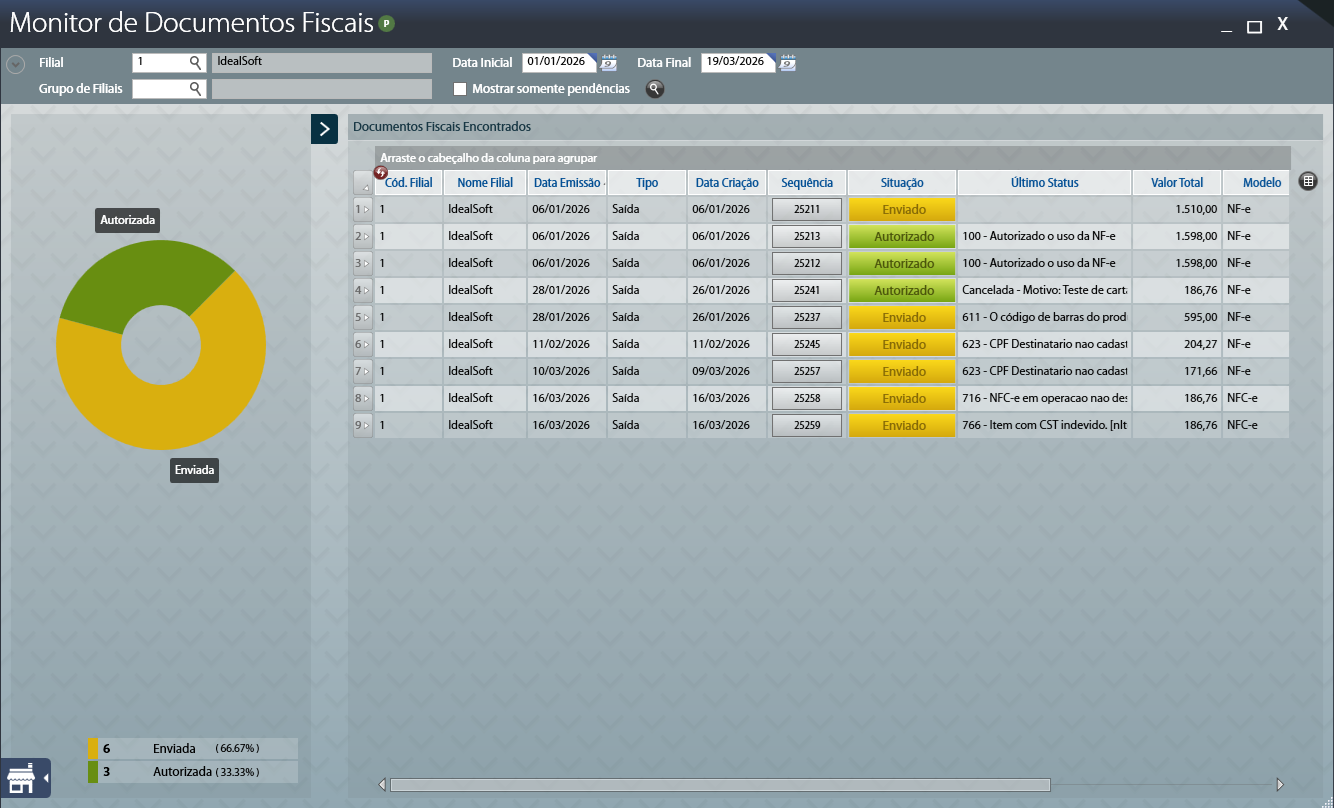Image resolution: width=1334 pixels, height=808 pixels.
Task: Click the store icon at bottom left
Action: [21, 777]
